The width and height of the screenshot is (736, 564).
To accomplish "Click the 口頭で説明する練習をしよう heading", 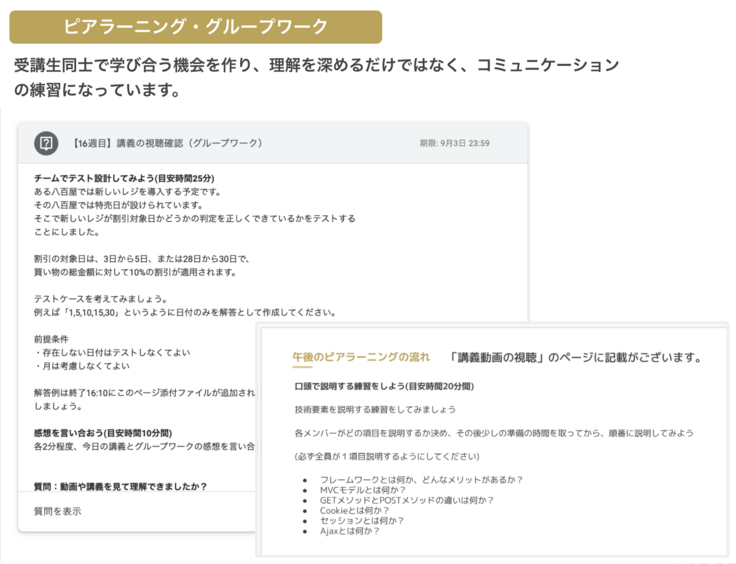I will (x=384, y=385).
